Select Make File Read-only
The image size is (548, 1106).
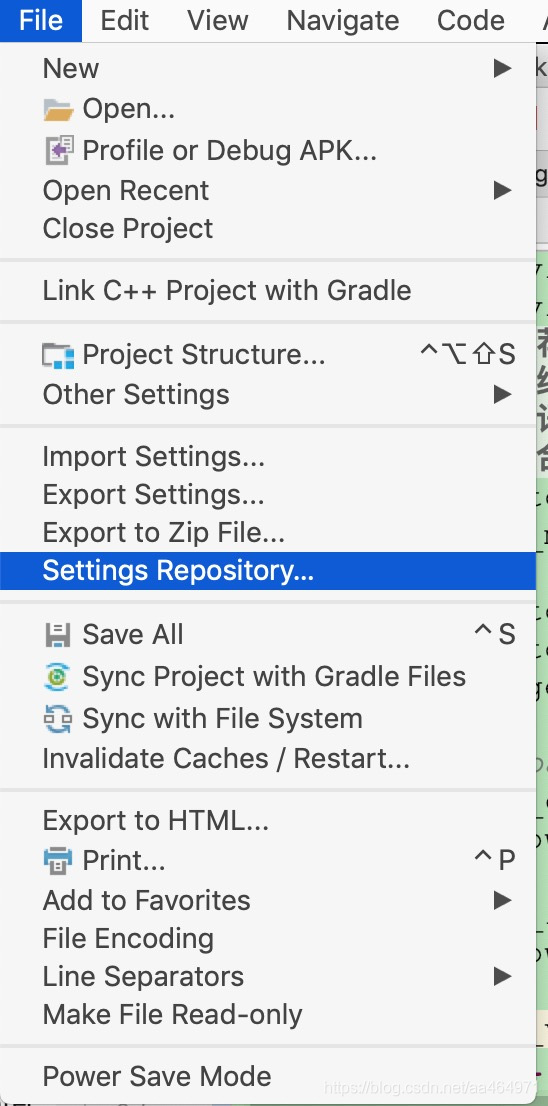268,1015
